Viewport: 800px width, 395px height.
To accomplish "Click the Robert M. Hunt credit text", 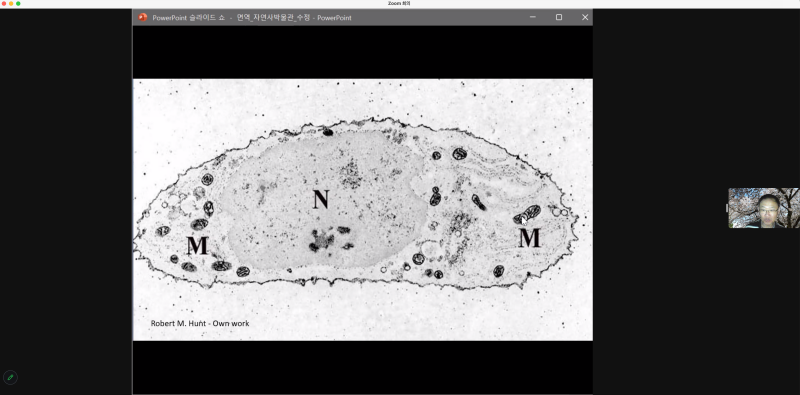I will (200, 324).
